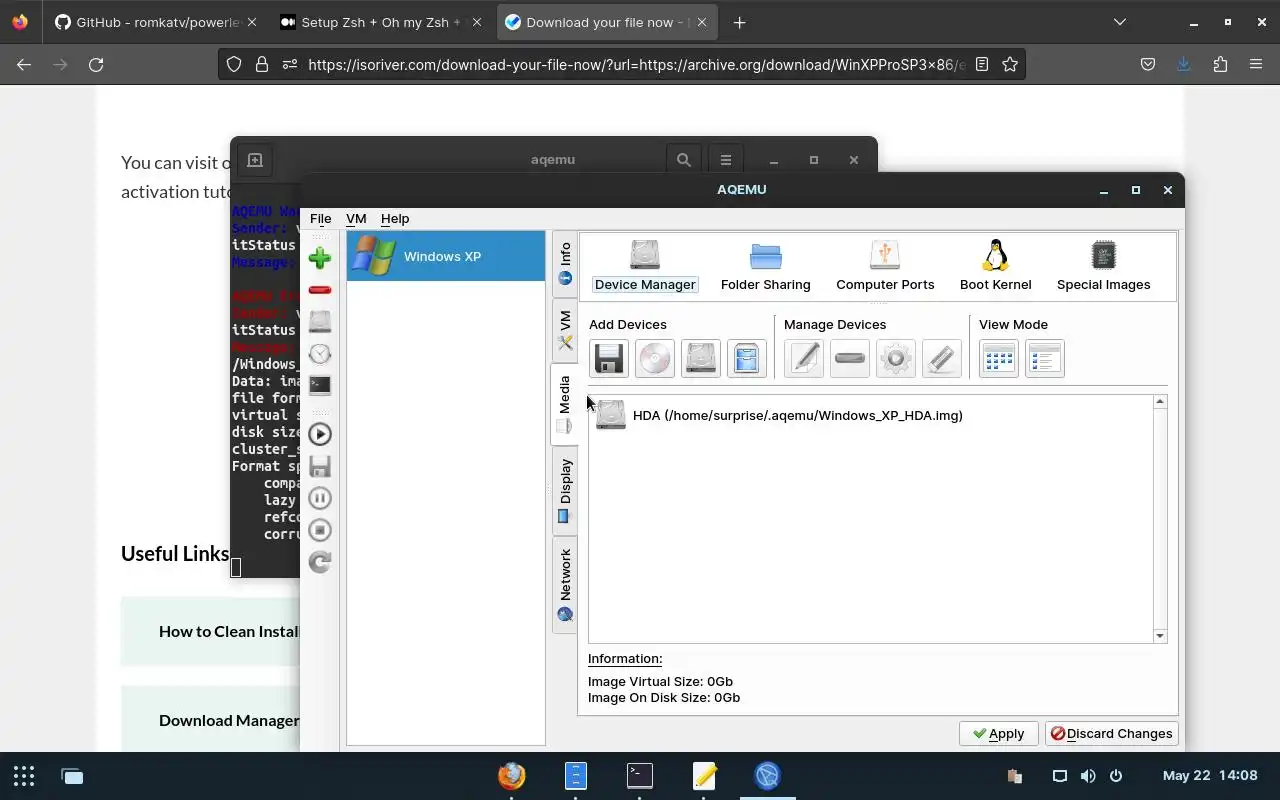
Task: Stop the virtual machine
Action: (x=320, y=530)
